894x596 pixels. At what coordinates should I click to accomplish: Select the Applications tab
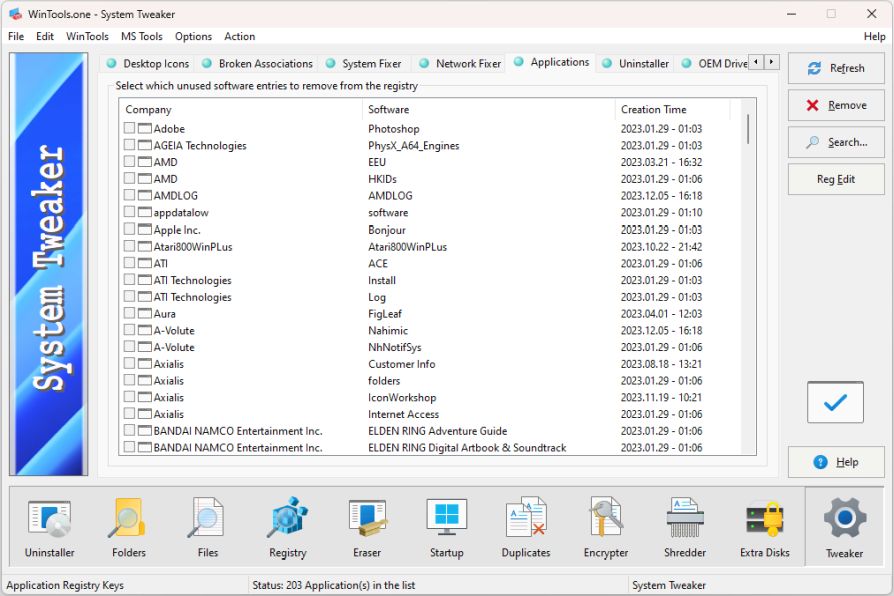tap(551, 62)
